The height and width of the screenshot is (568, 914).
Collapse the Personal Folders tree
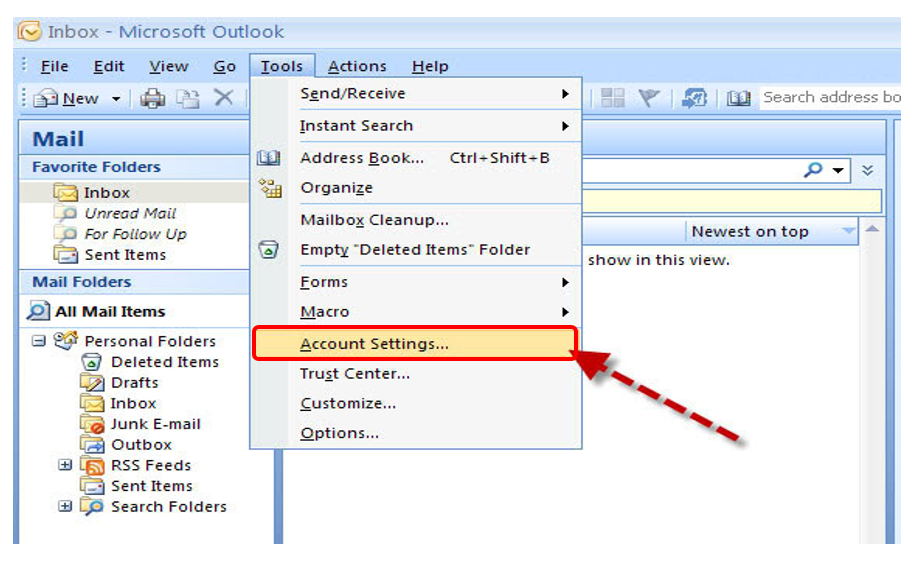(39, 341)
